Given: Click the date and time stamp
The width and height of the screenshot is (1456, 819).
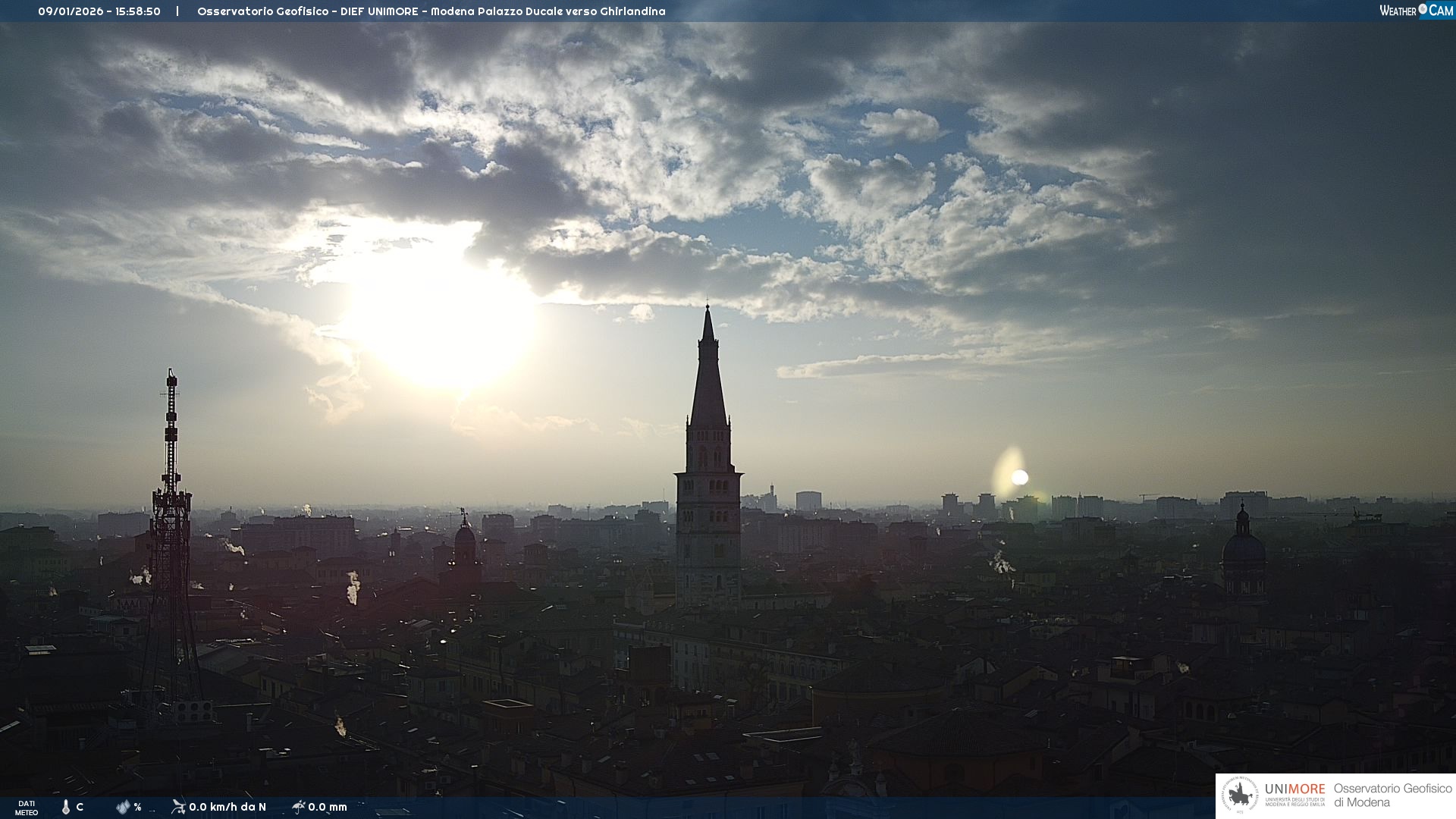Looking at the screenshot, I should [x=99, y=11].
